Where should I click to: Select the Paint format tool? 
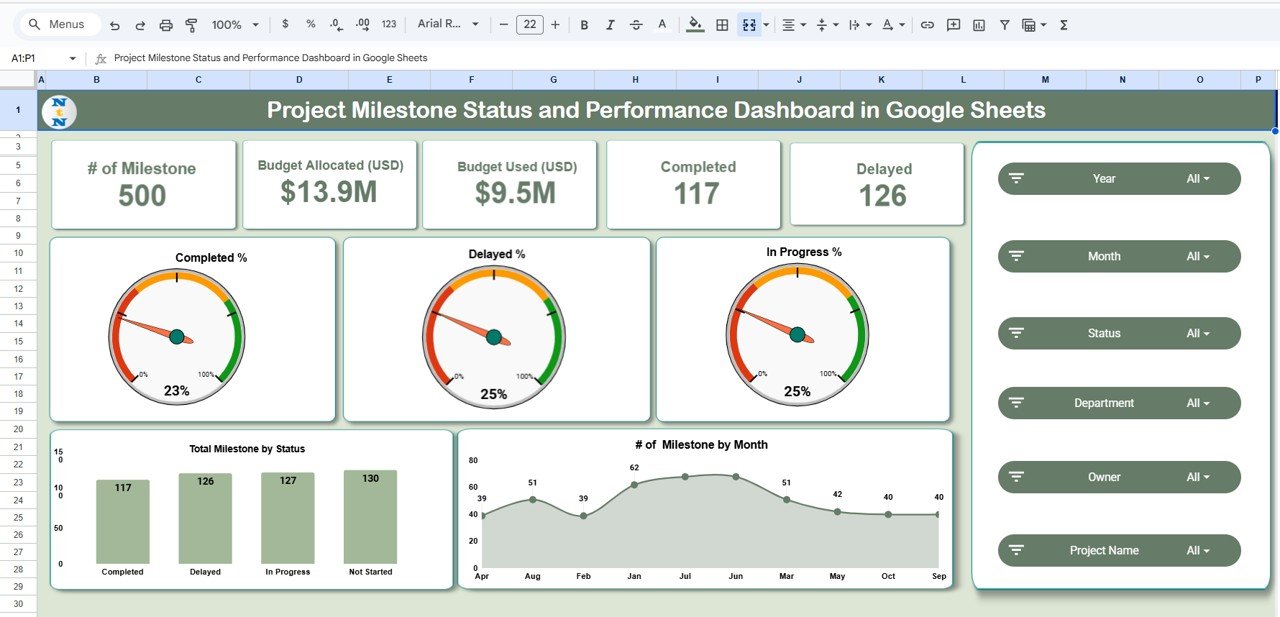pyautogui.click(x=192, y=24)
